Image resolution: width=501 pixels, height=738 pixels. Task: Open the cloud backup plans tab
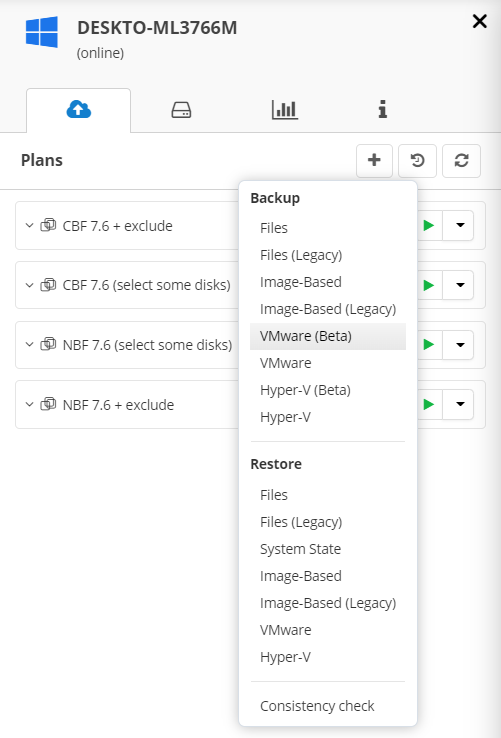coord(79,110)
